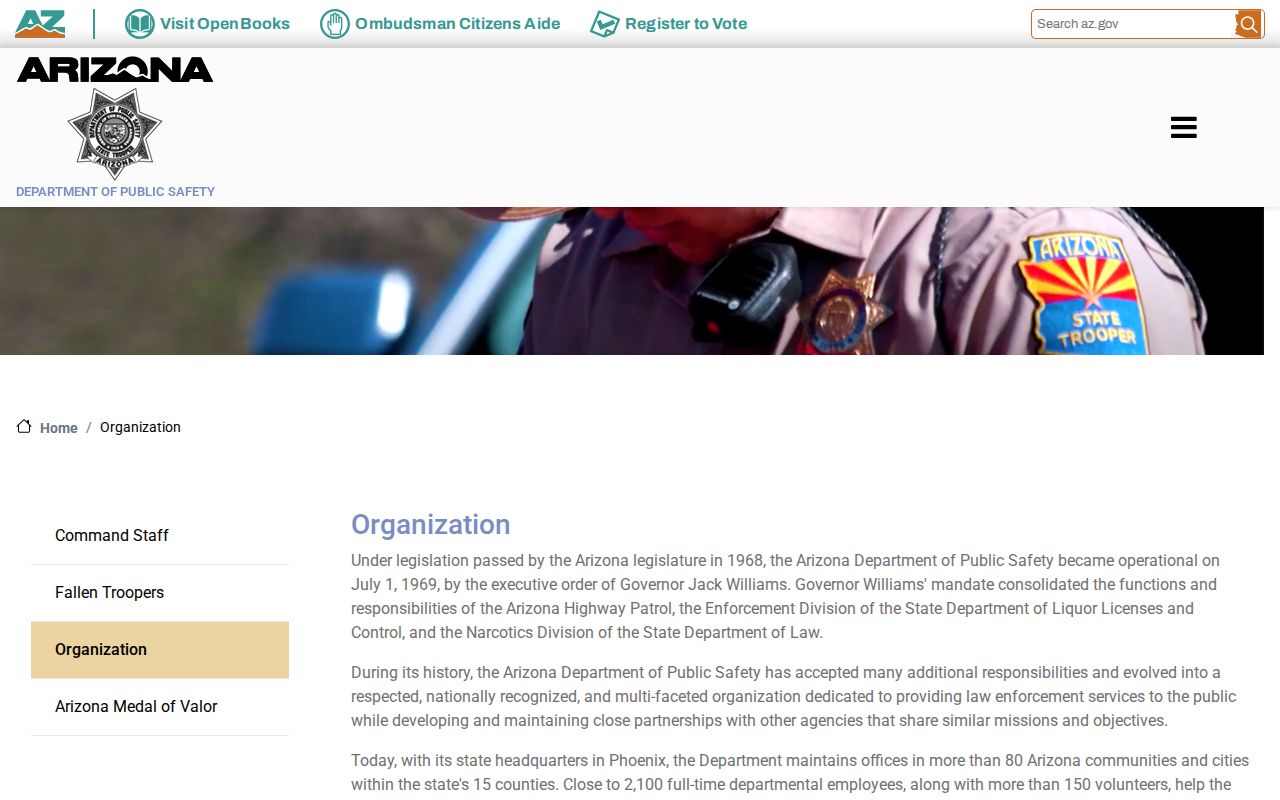Click the ARIZONA wordmark logo
Screen dimensions: 1280x800
(x=115, y=69)
